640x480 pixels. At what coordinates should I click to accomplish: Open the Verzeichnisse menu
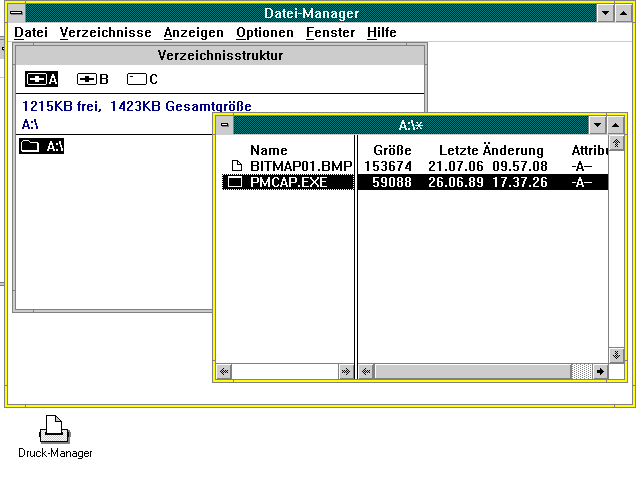(105, 33)
